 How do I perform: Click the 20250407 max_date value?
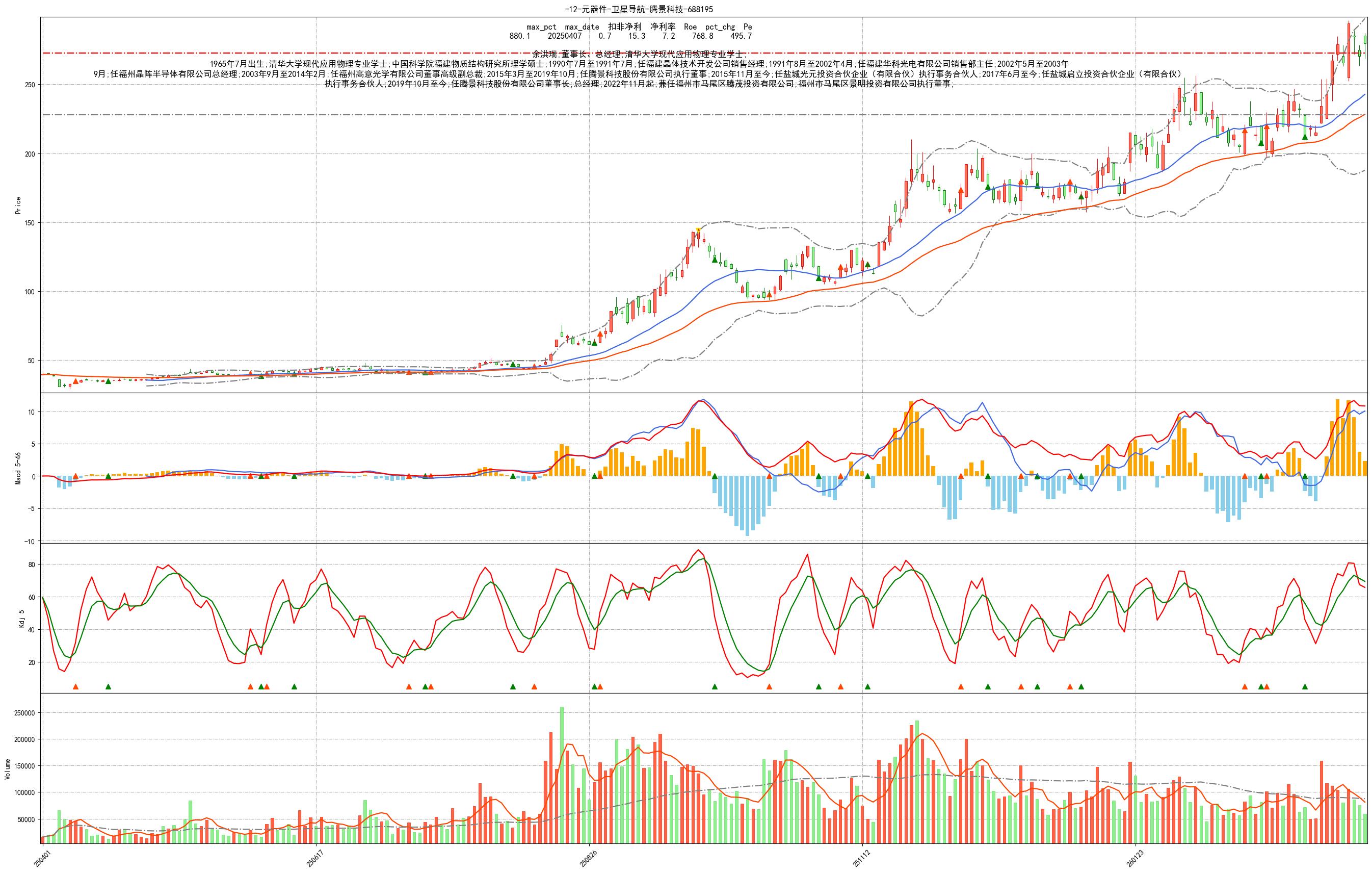click(565, 36)
